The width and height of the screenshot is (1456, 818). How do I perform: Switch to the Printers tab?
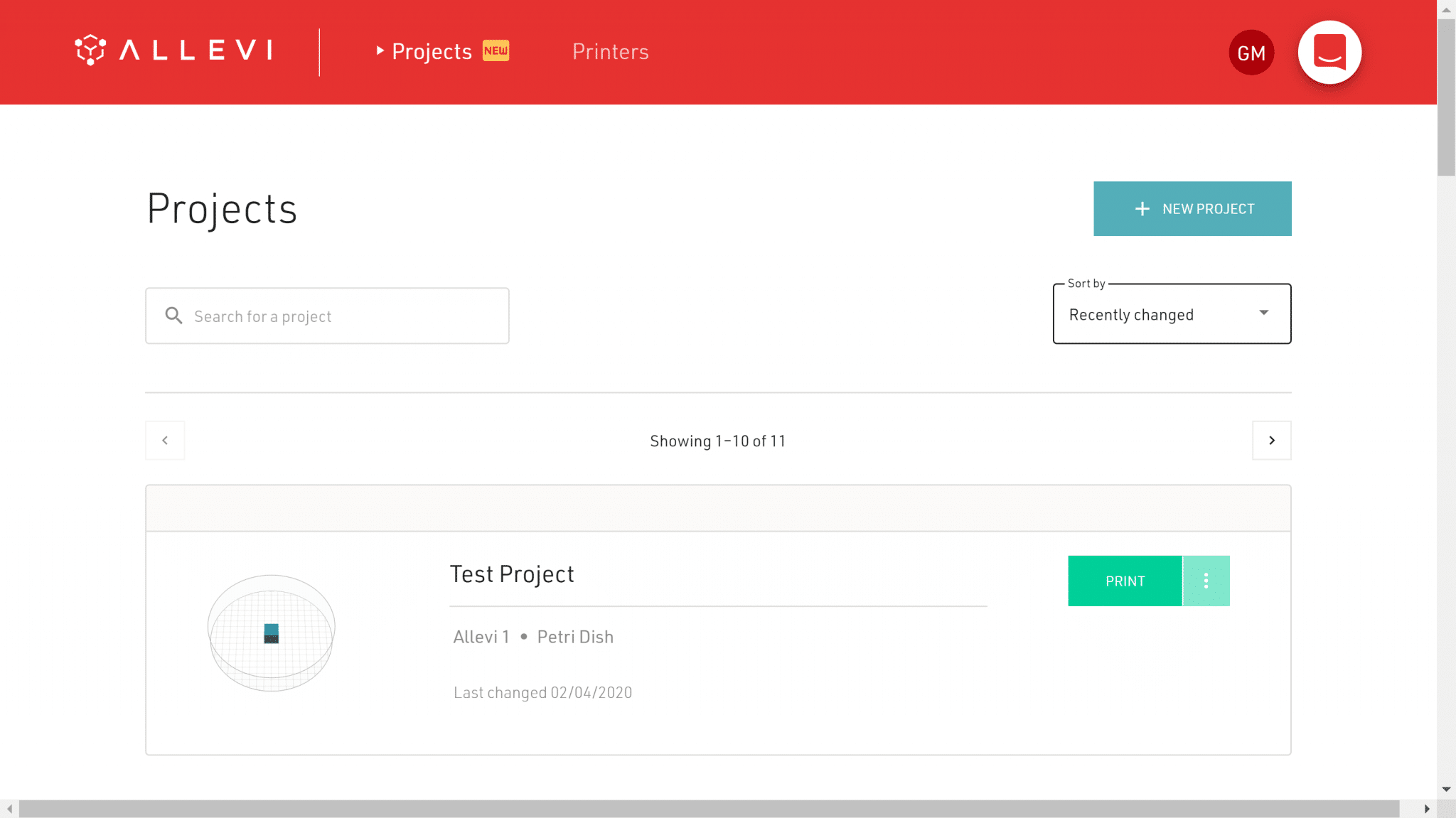pyautogui.click(x=610, y=52)
